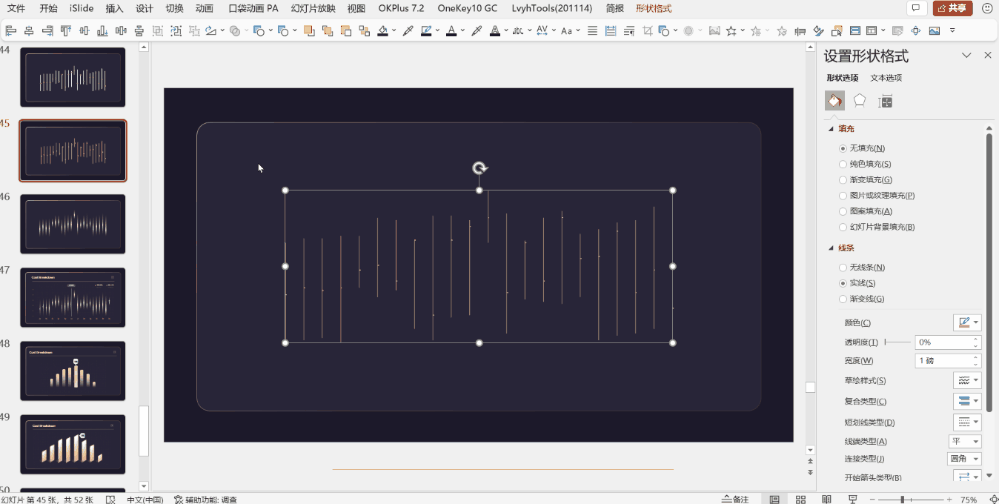Open the 文件 (File) menu
Screen dimensions: 999x504
click(16, 8)
